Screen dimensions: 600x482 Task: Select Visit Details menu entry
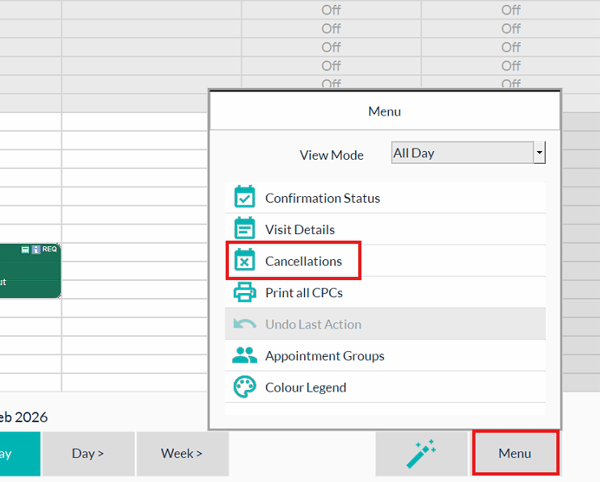300,229
